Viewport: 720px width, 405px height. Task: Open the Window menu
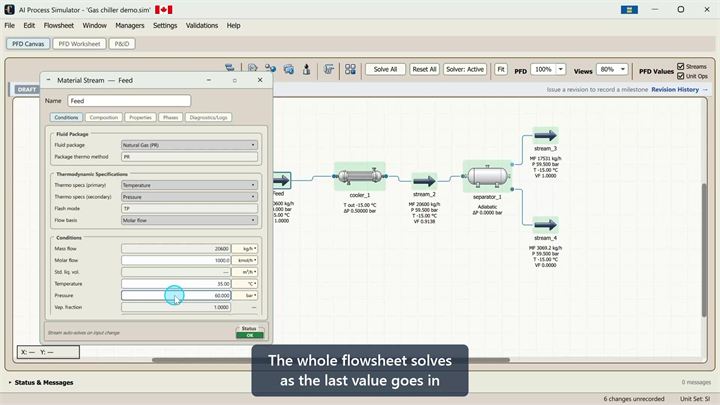95,25
